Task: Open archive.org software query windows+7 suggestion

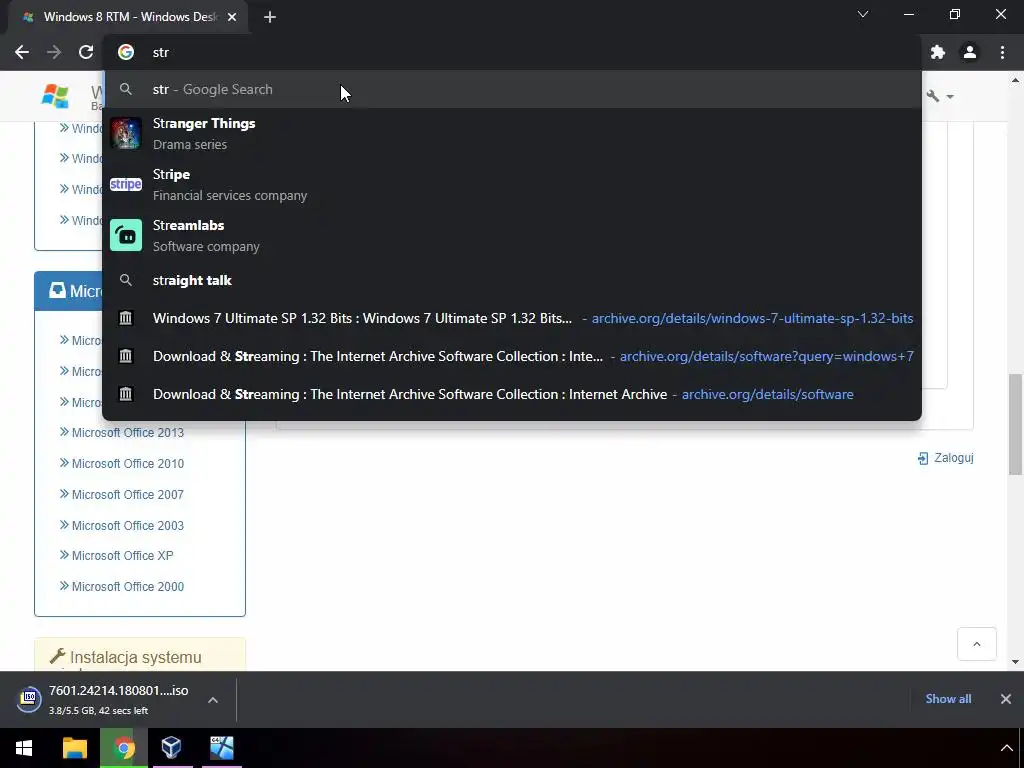Action: 512,356
